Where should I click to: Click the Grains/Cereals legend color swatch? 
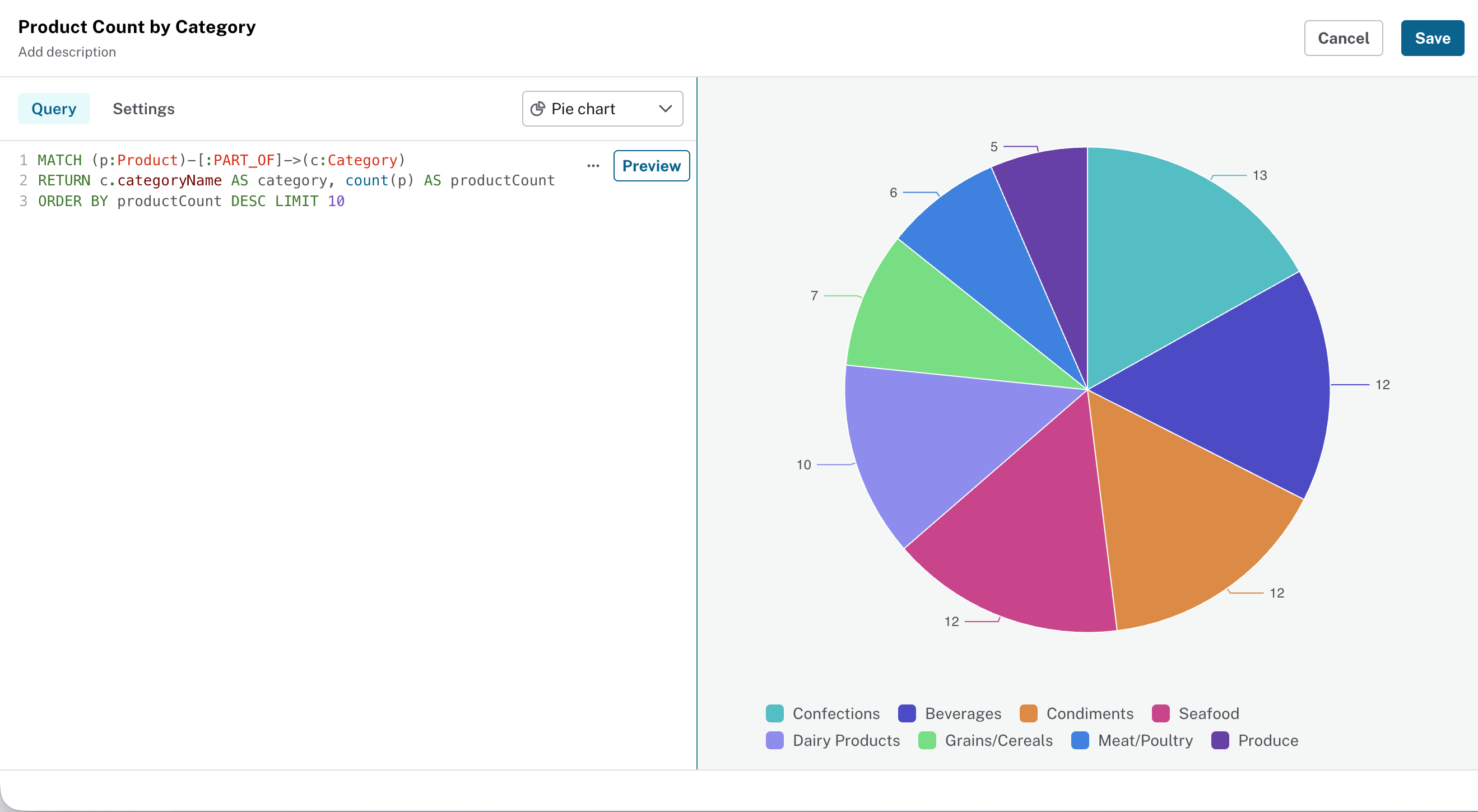(x=927, y=740)
